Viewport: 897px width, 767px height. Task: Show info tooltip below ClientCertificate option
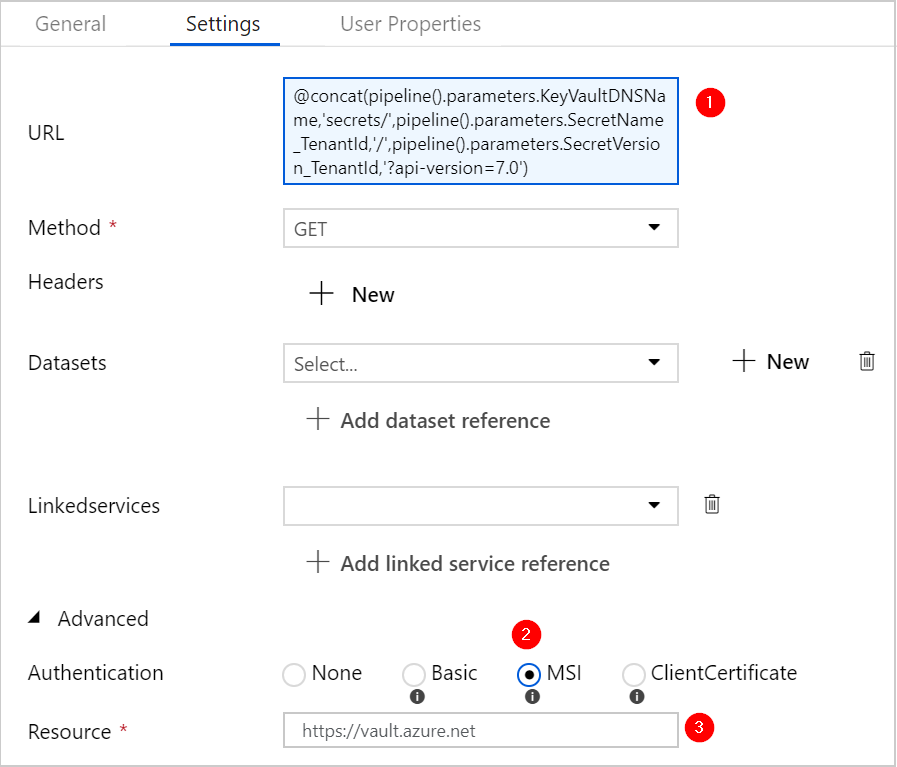coord(637,697)
